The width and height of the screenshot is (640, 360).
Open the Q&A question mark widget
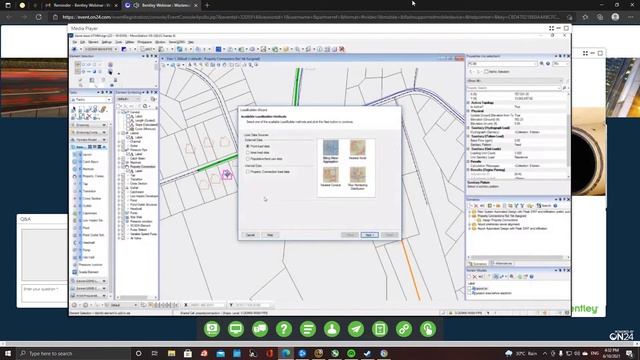(x=284, y=329)
